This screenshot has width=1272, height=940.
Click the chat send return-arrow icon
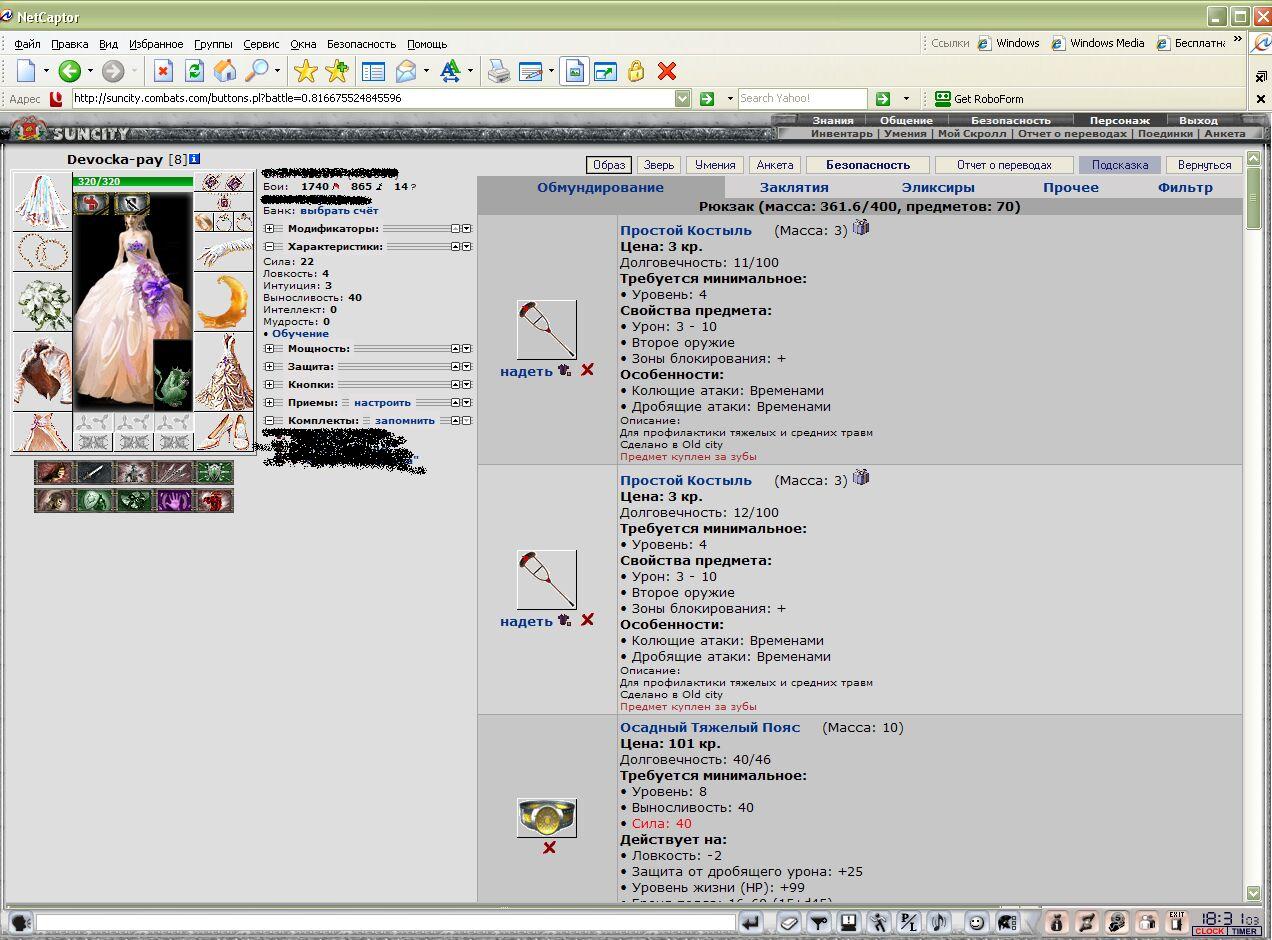tap(750, 922)
